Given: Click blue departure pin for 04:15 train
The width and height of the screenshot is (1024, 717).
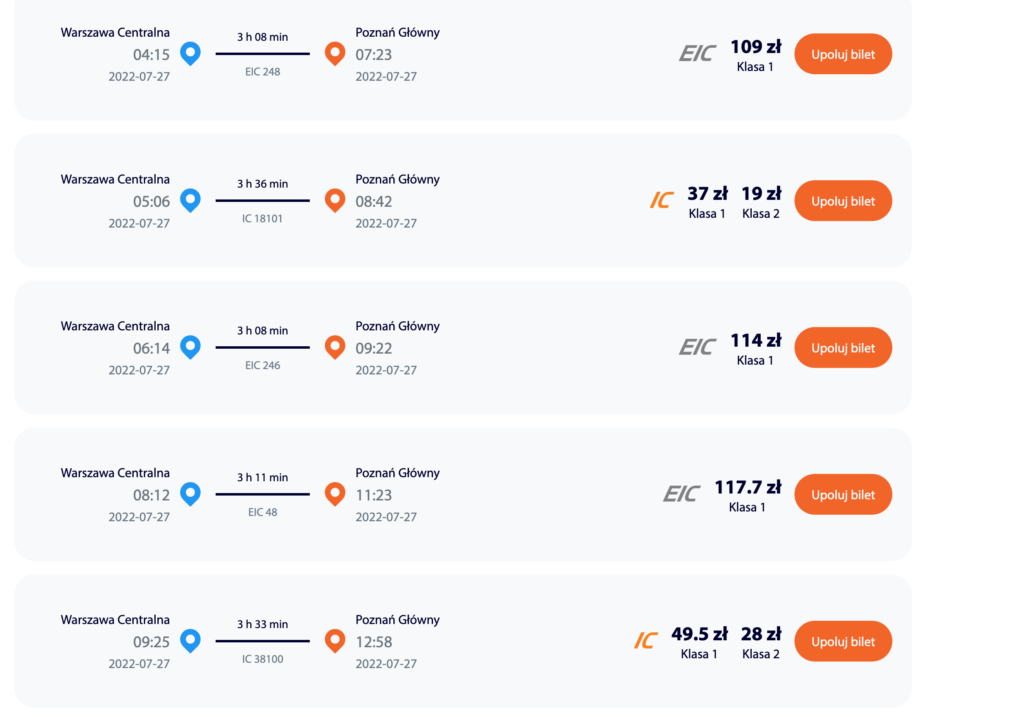Looking at the screenshot, I should tap(190, 53).
